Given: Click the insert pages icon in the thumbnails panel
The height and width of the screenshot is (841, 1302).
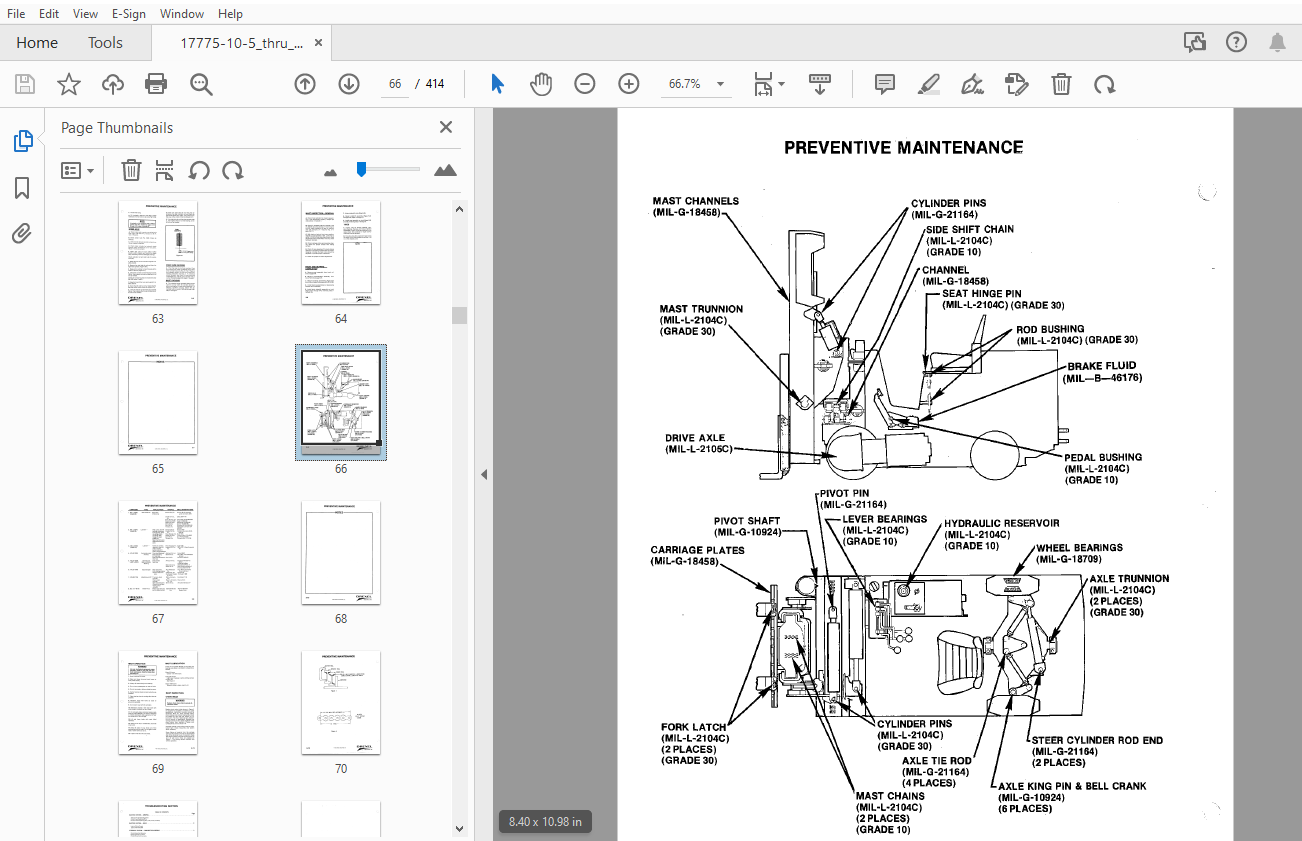Looking at the screenshot, I should (165, 170).
